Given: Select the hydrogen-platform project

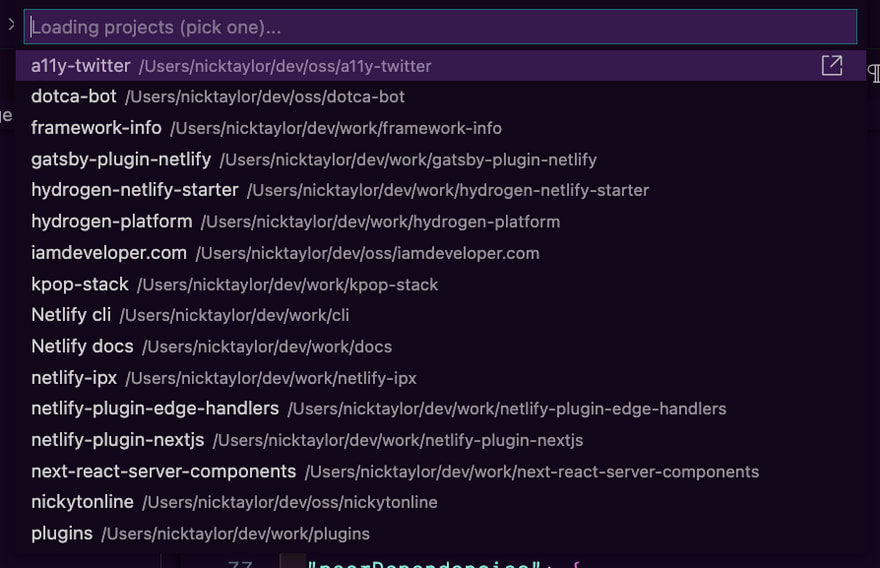Looking at the screenshot, I should point(441,222).
